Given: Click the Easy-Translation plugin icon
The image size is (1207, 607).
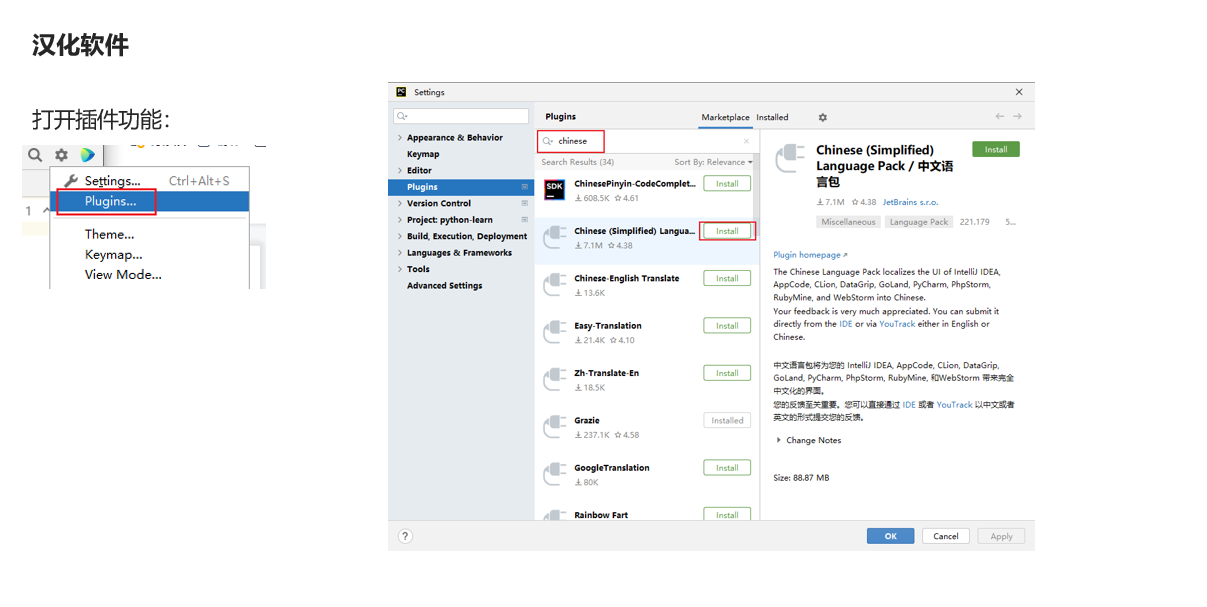Looking at the screenshot, I should (554, 332).
